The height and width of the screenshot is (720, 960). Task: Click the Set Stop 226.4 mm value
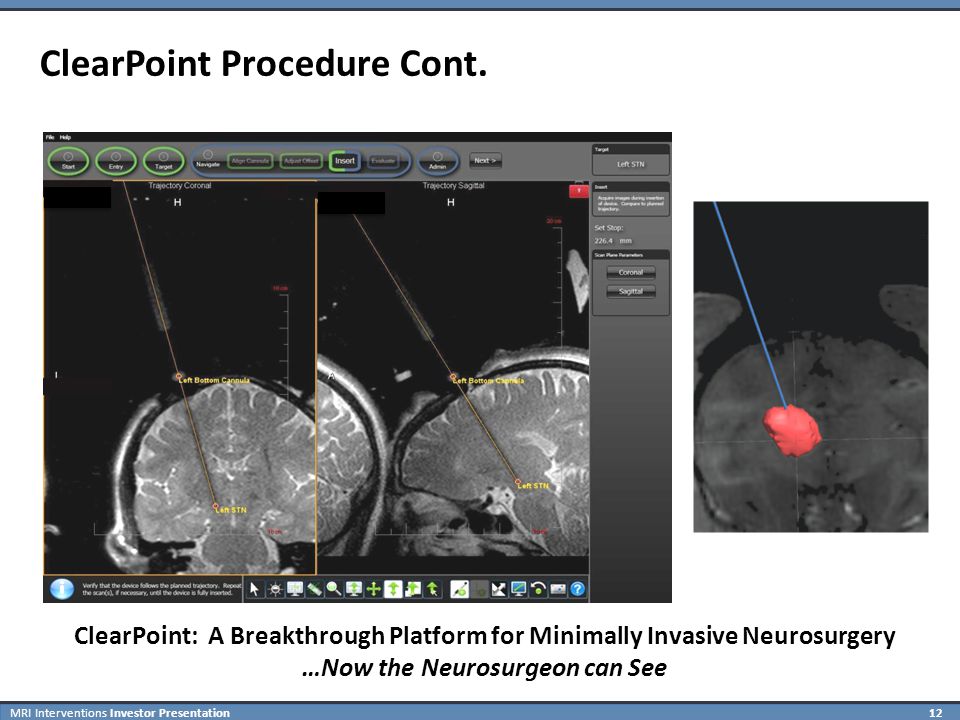tap(613, 241)
